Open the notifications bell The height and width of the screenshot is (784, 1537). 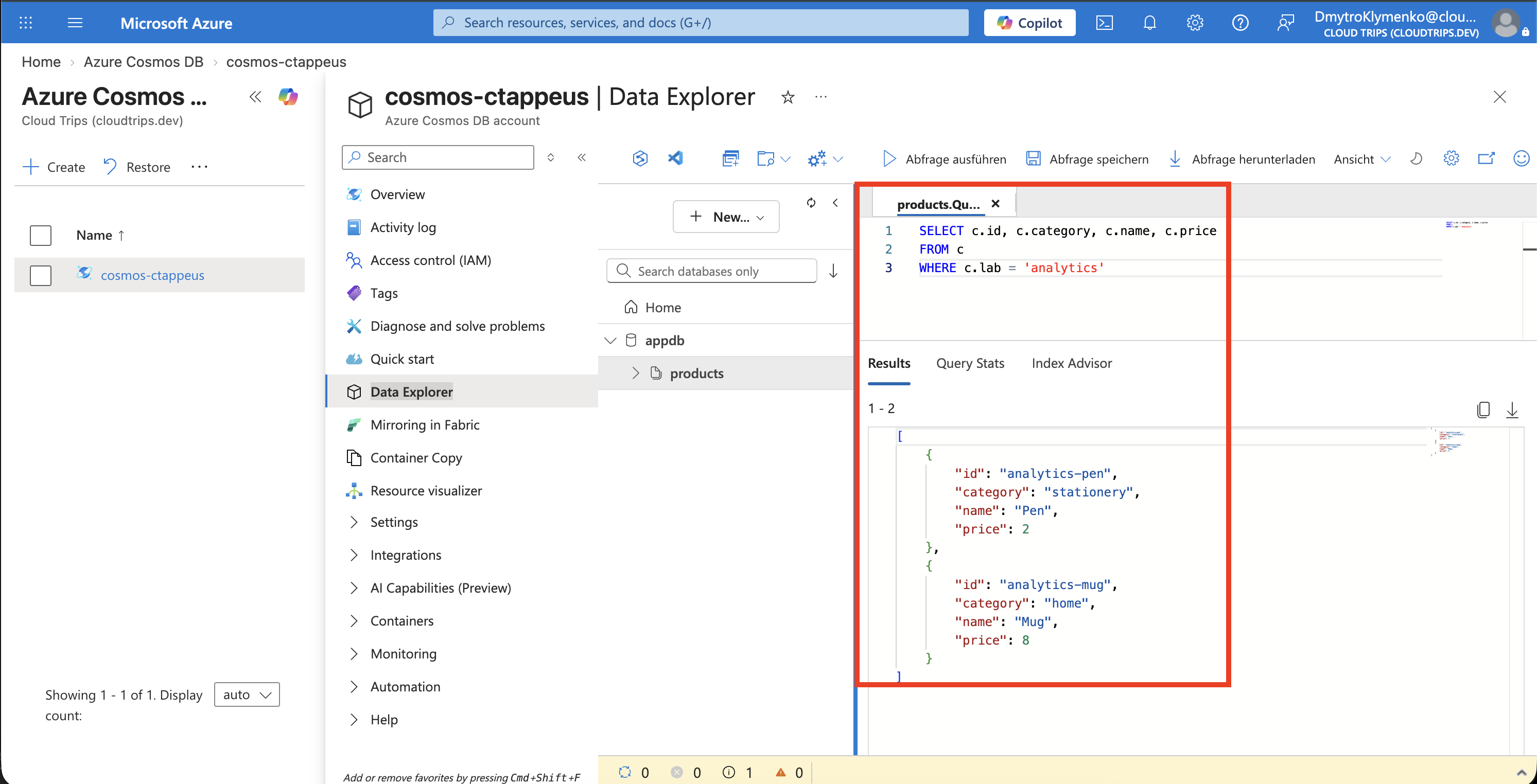pos(1149,23)
